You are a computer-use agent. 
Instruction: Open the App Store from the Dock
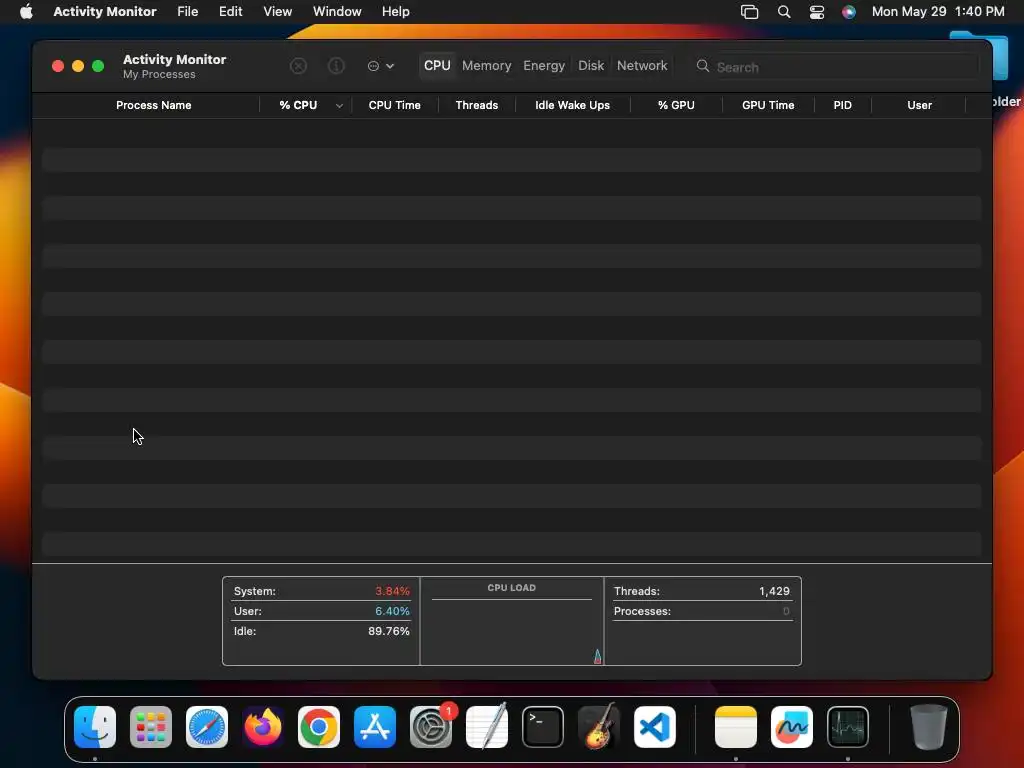pyautogui.click(x=375, y=727)
